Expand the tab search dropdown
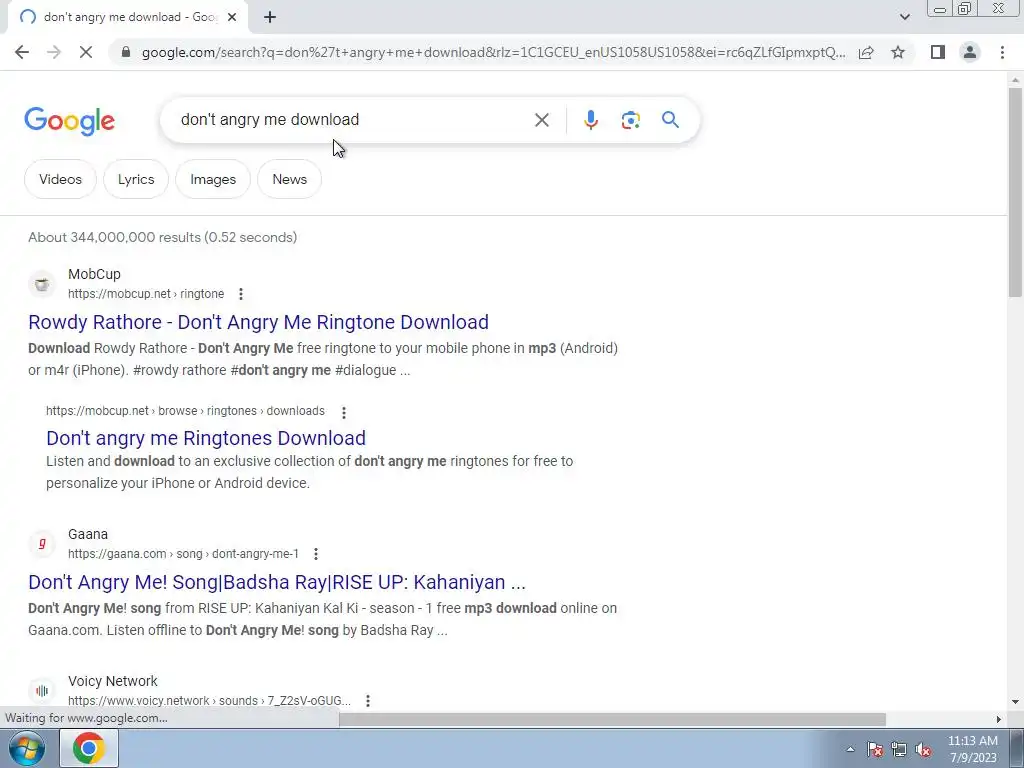 pos(904,17)
